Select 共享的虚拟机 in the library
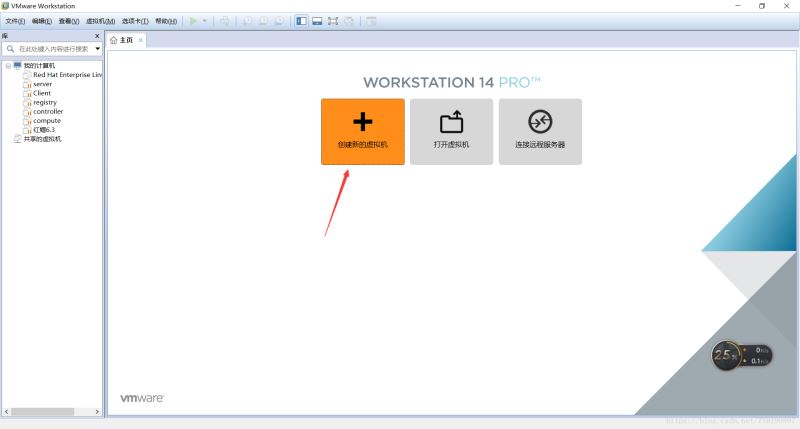 click(x=42, y=139)
